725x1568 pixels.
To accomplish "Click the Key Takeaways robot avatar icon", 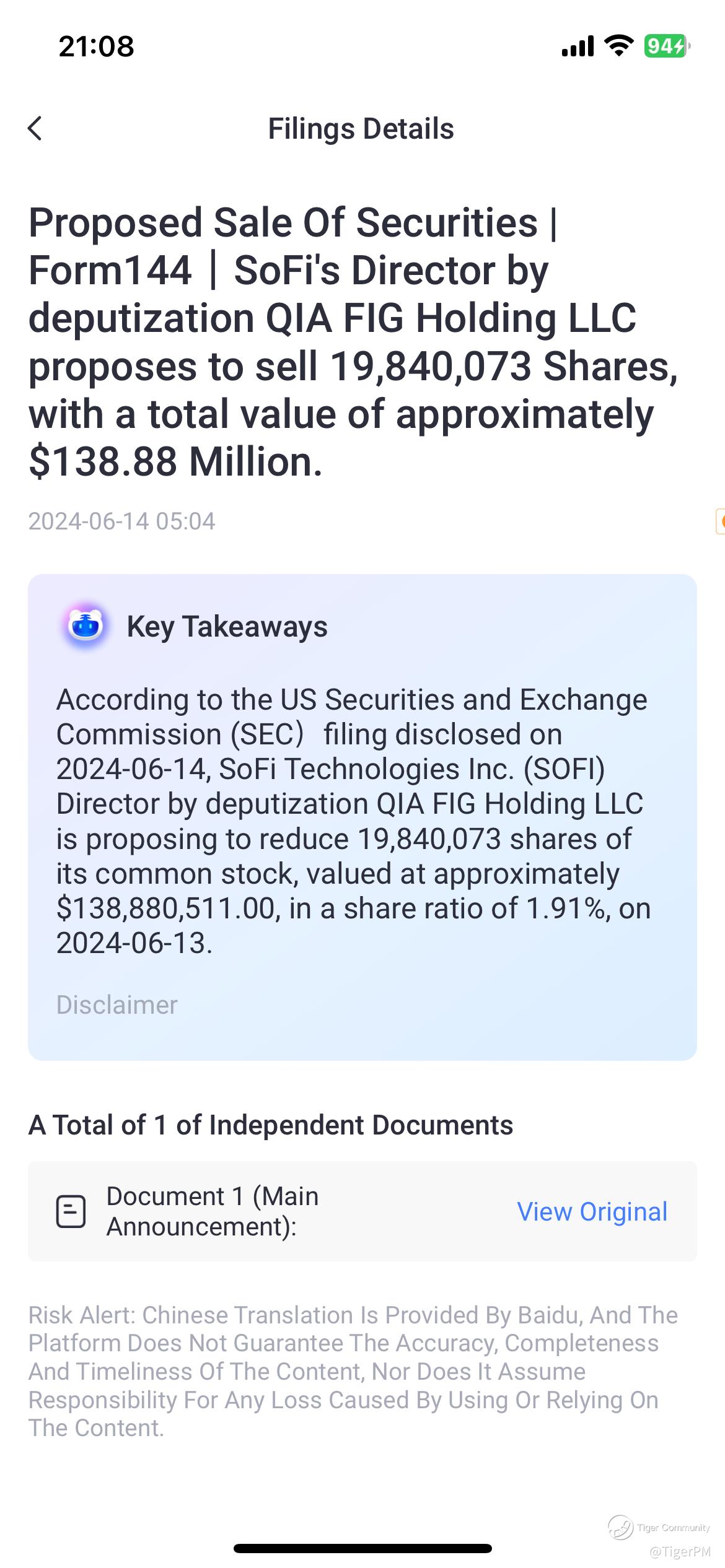I will (86, 626).
